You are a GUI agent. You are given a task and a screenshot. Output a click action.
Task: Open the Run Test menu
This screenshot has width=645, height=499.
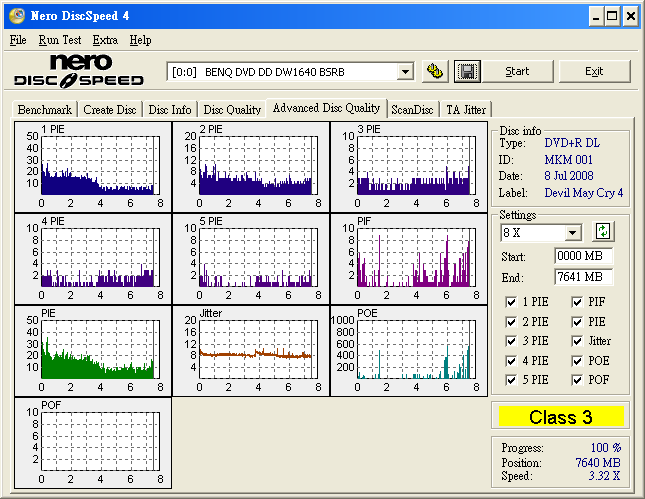point(59,40)
